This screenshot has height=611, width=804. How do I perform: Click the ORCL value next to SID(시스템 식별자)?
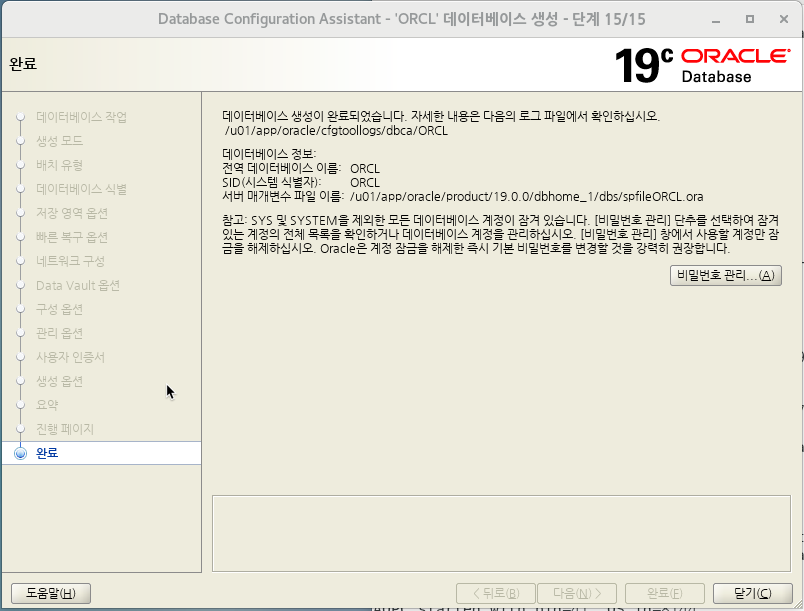(365, 182)
